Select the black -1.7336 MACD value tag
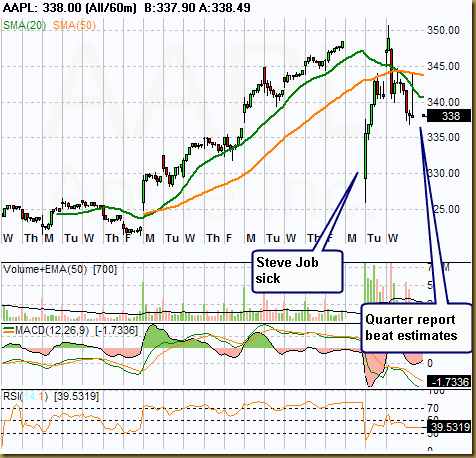The height and width of the screenshot is (458, 476). [449, 382]
